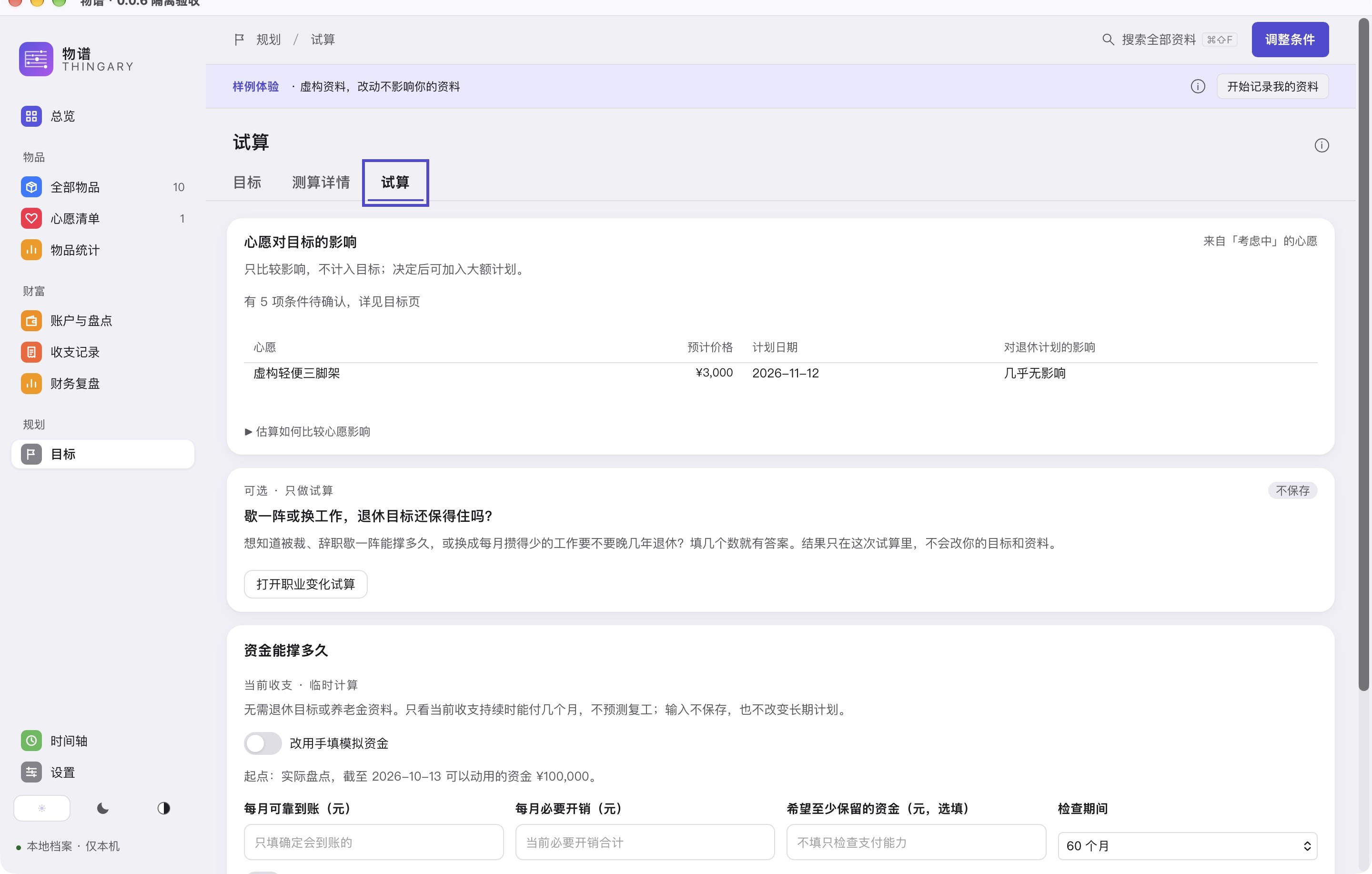
Task: Click the 全部物品 cube icon
Action: click(x=31, y=187)
